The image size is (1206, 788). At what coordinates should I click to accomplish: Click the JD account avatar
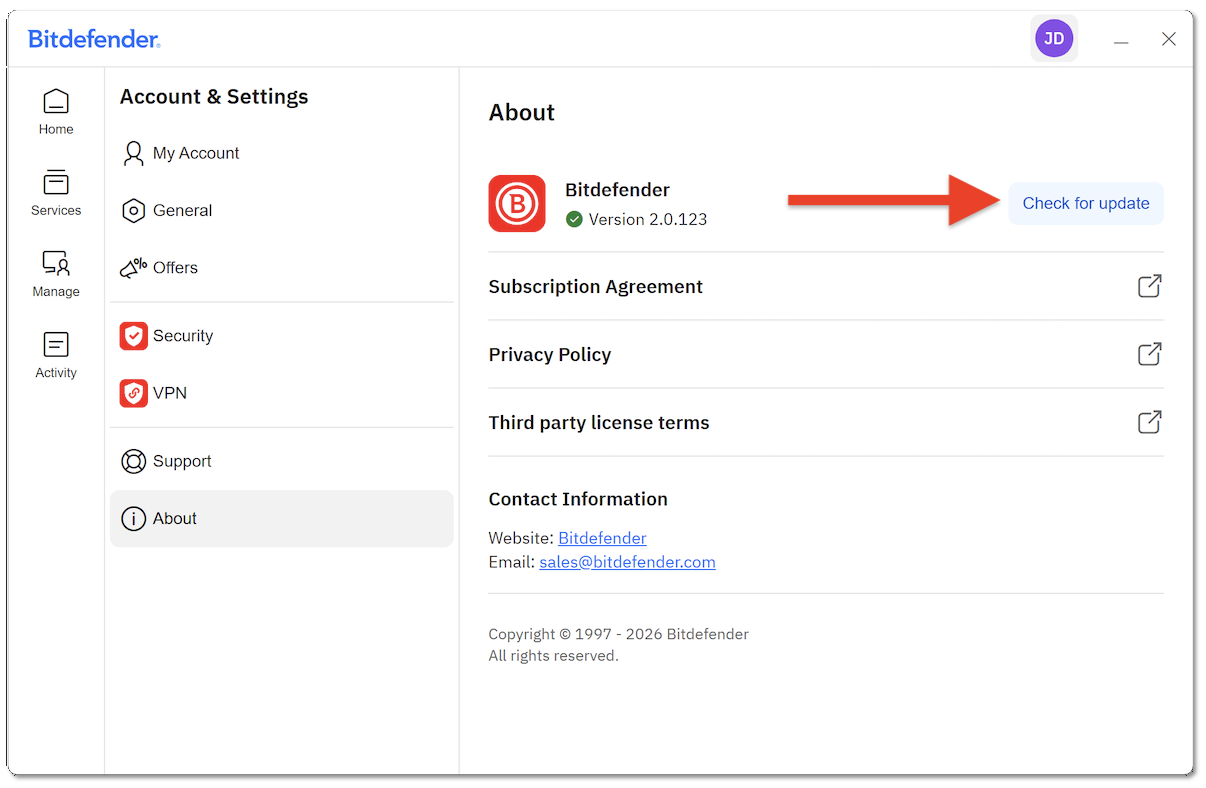tap(1054, 39)
